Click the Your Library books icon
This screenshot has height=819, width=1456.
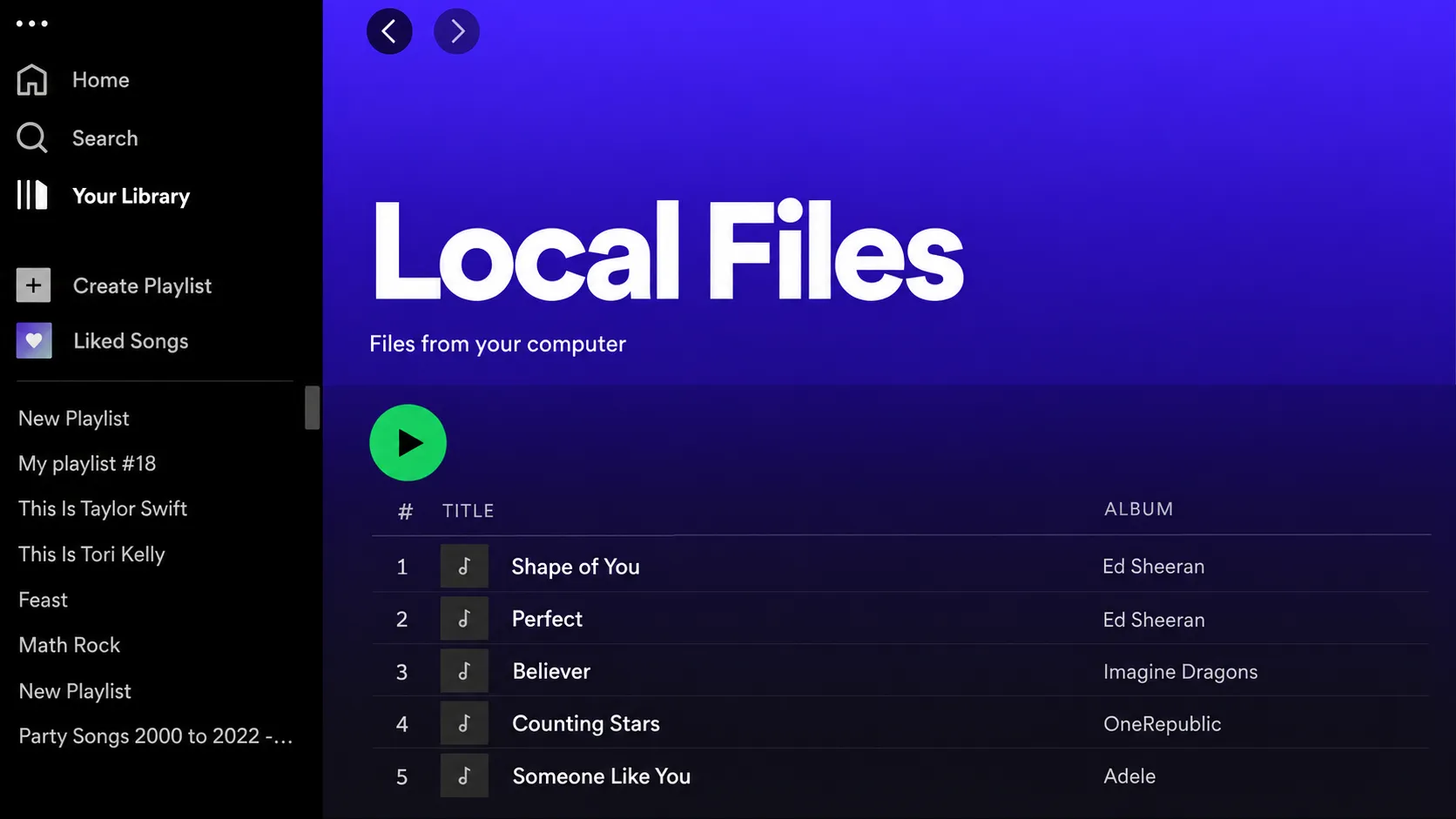[x=32, y=195]
